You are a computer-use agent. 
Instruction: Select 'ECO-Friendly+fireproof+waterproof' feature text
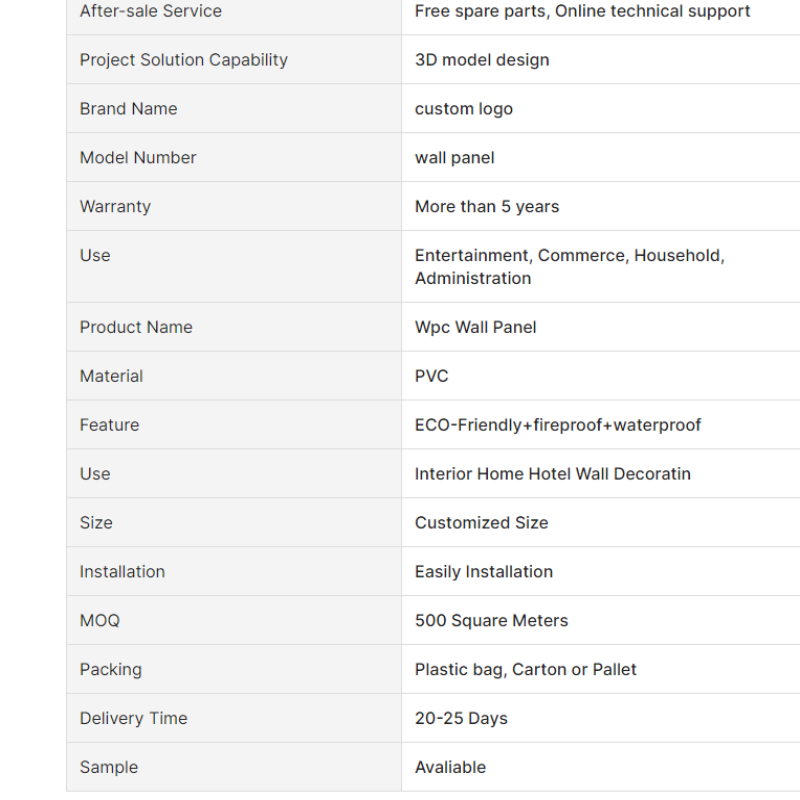(x=558, y=425)
